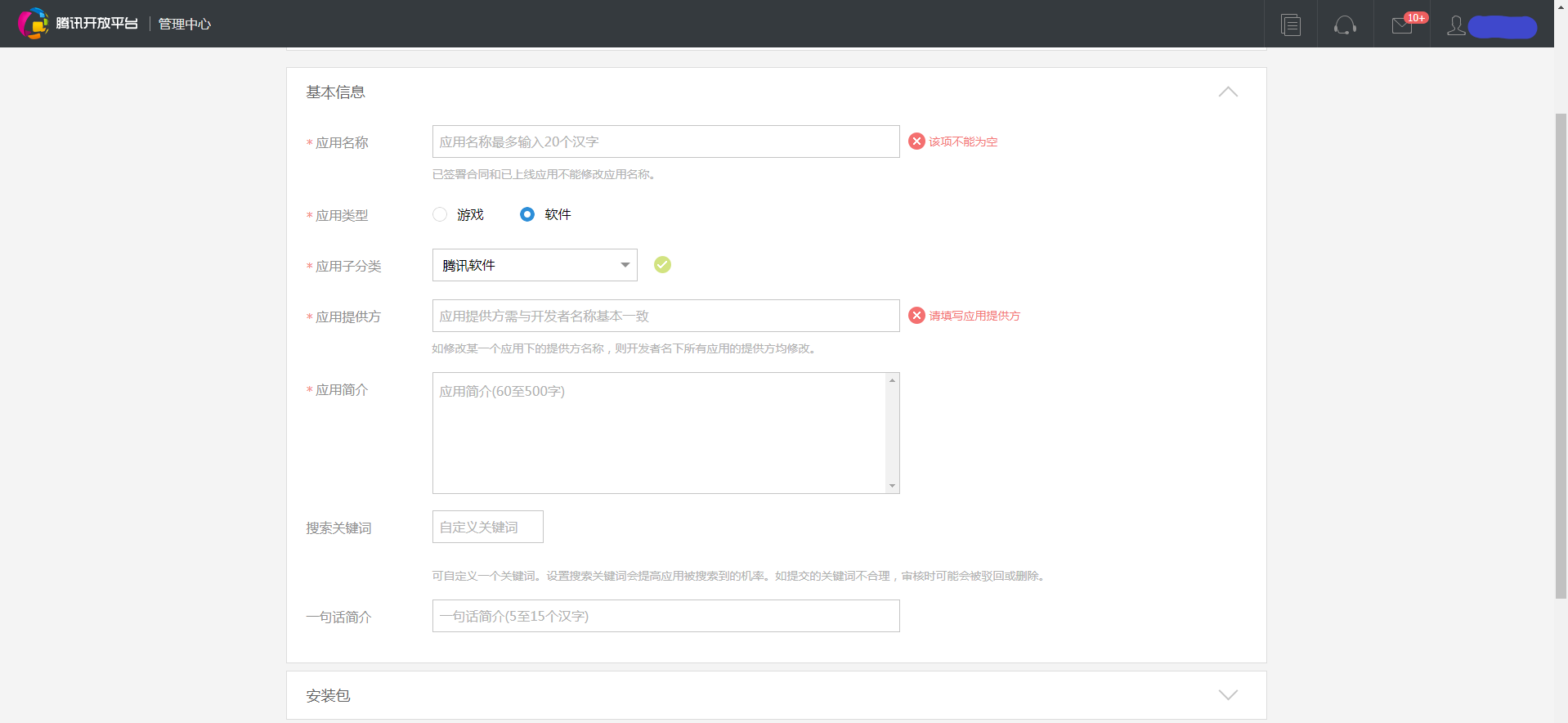Expand the 安装包 section chevron
1568x723 pixels.
pos(1228,695)
